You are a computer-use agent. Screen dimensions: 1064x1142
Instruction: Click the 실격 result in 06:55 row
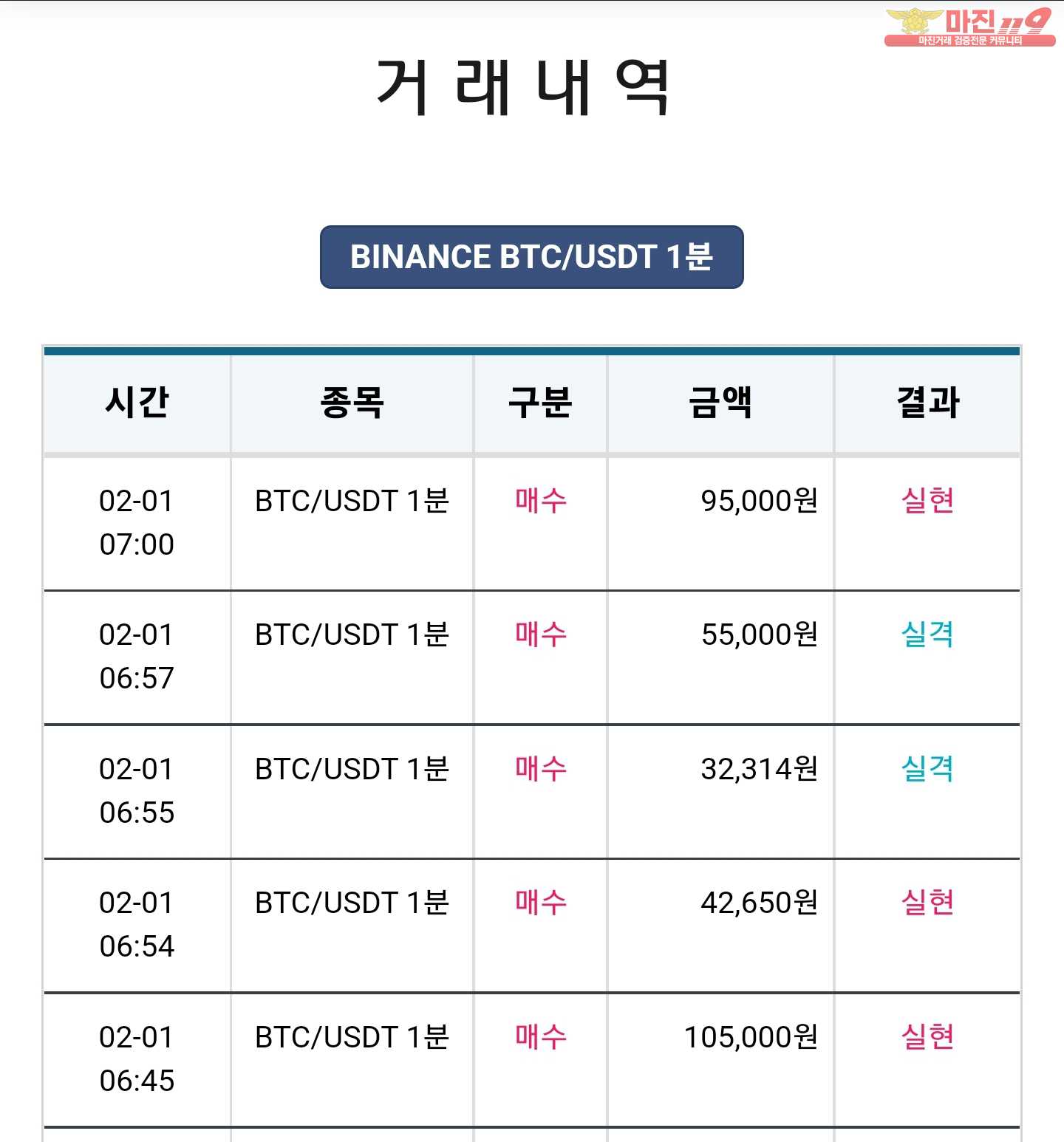(927, 769)
